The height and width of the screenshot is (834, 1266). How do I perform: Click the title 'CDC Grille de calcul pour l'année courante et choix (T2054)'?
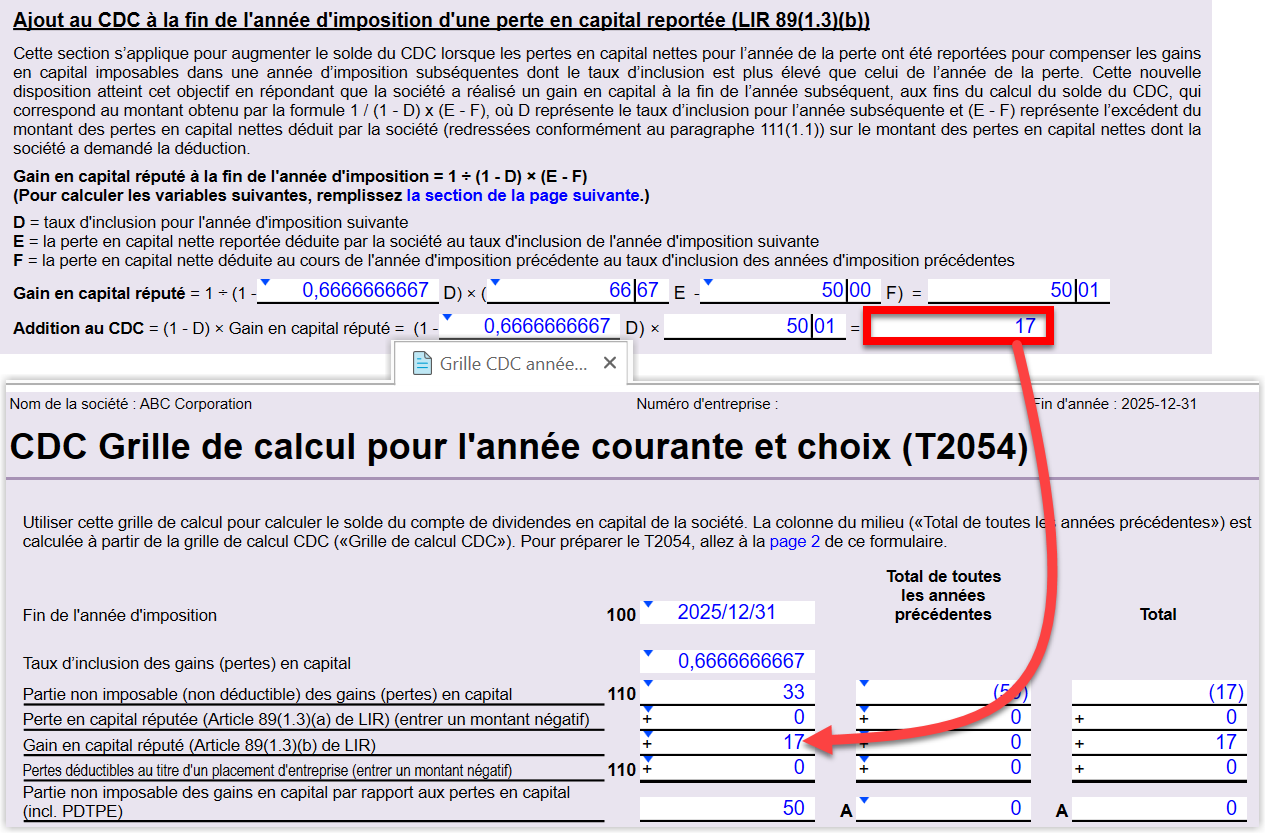(x=519, y=447)
